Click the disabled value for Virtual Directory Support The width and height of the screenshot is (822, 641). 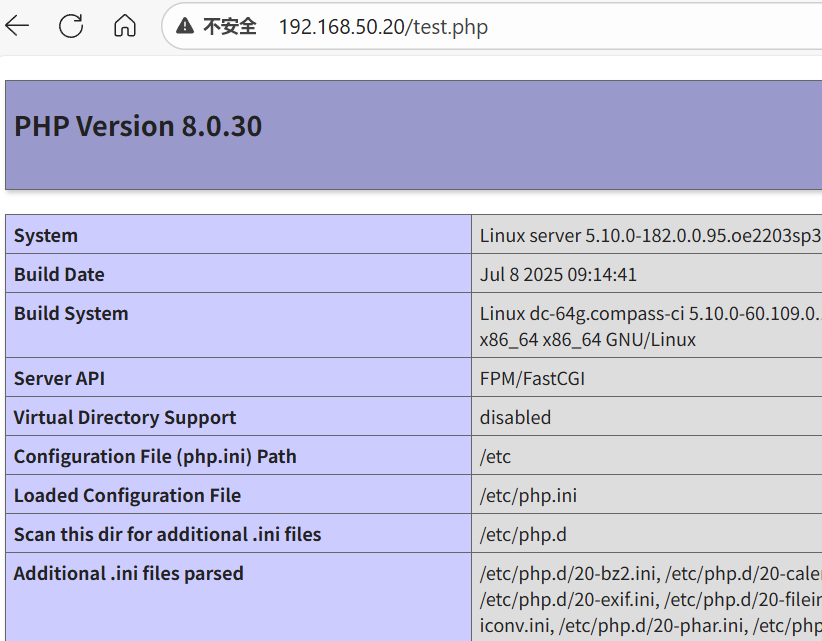point(515,418)
